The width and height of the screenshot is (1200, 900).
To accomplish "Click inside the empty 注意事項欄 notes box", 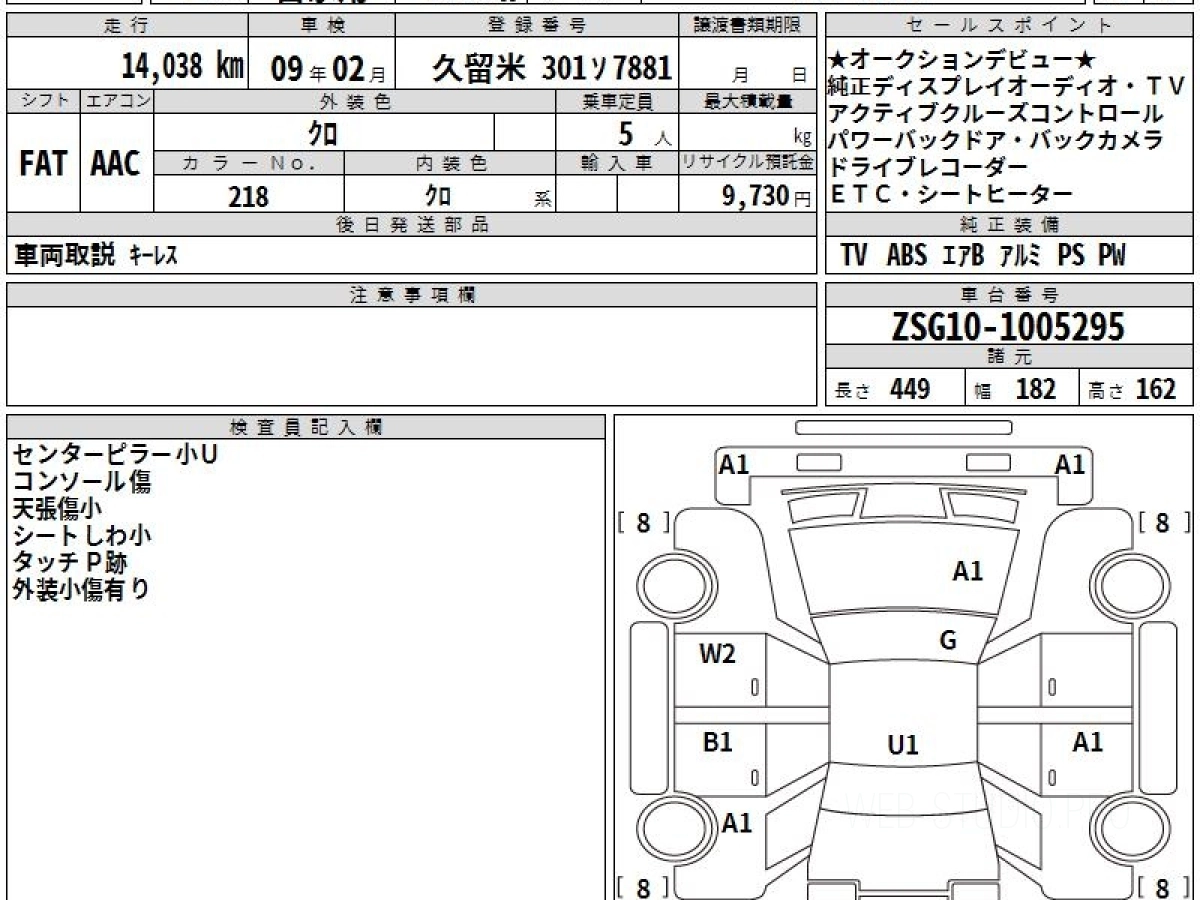I will tap(412, 356).
